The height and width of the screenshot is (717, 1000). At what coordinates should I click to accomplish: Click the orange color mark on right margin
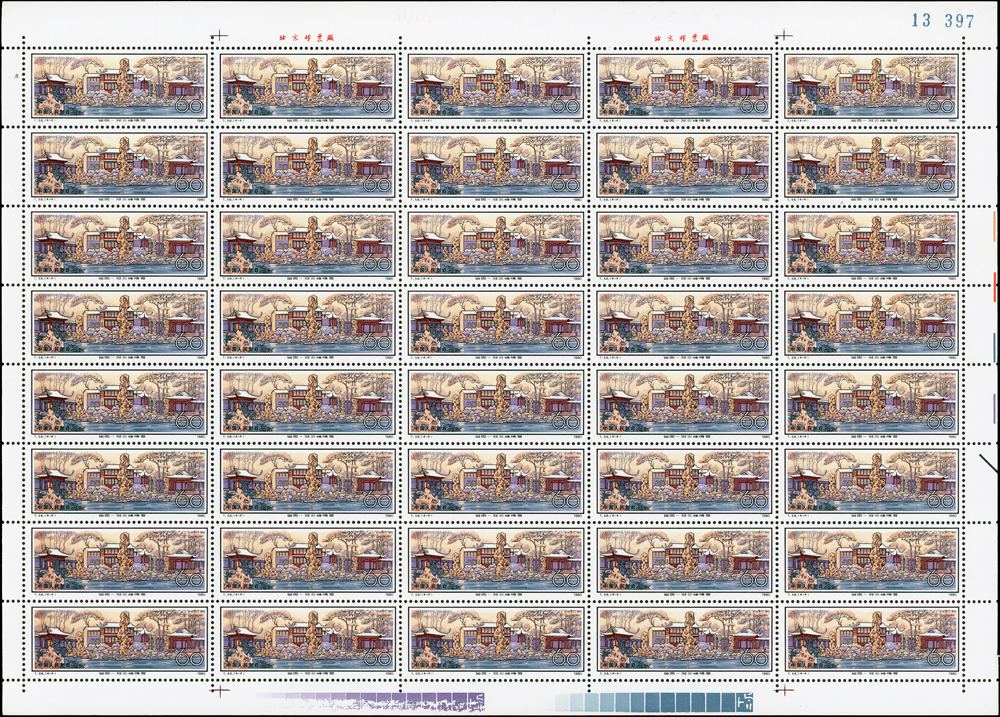[994, 224]
